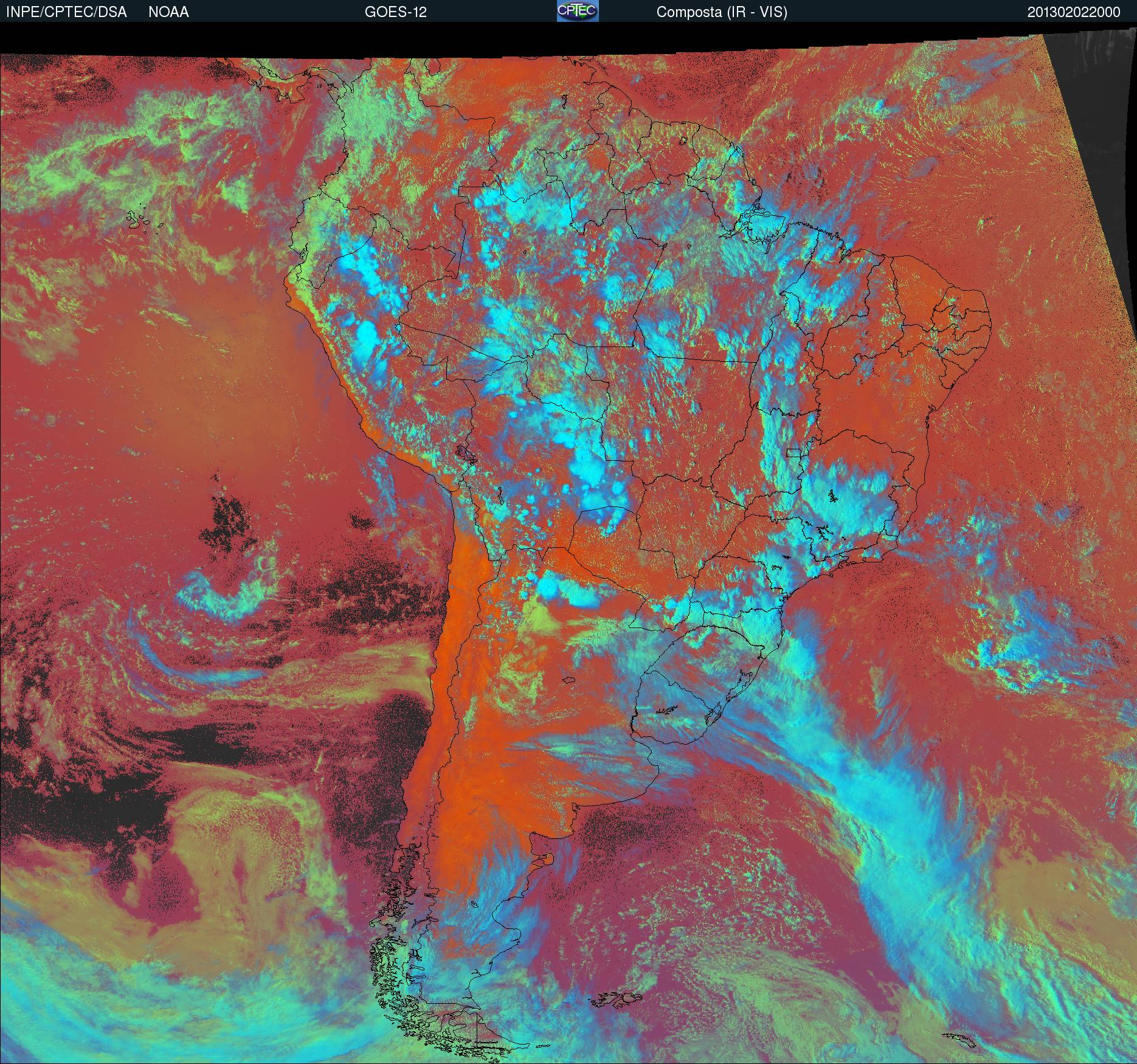Select the NOAA label in the header

[168, 12]
